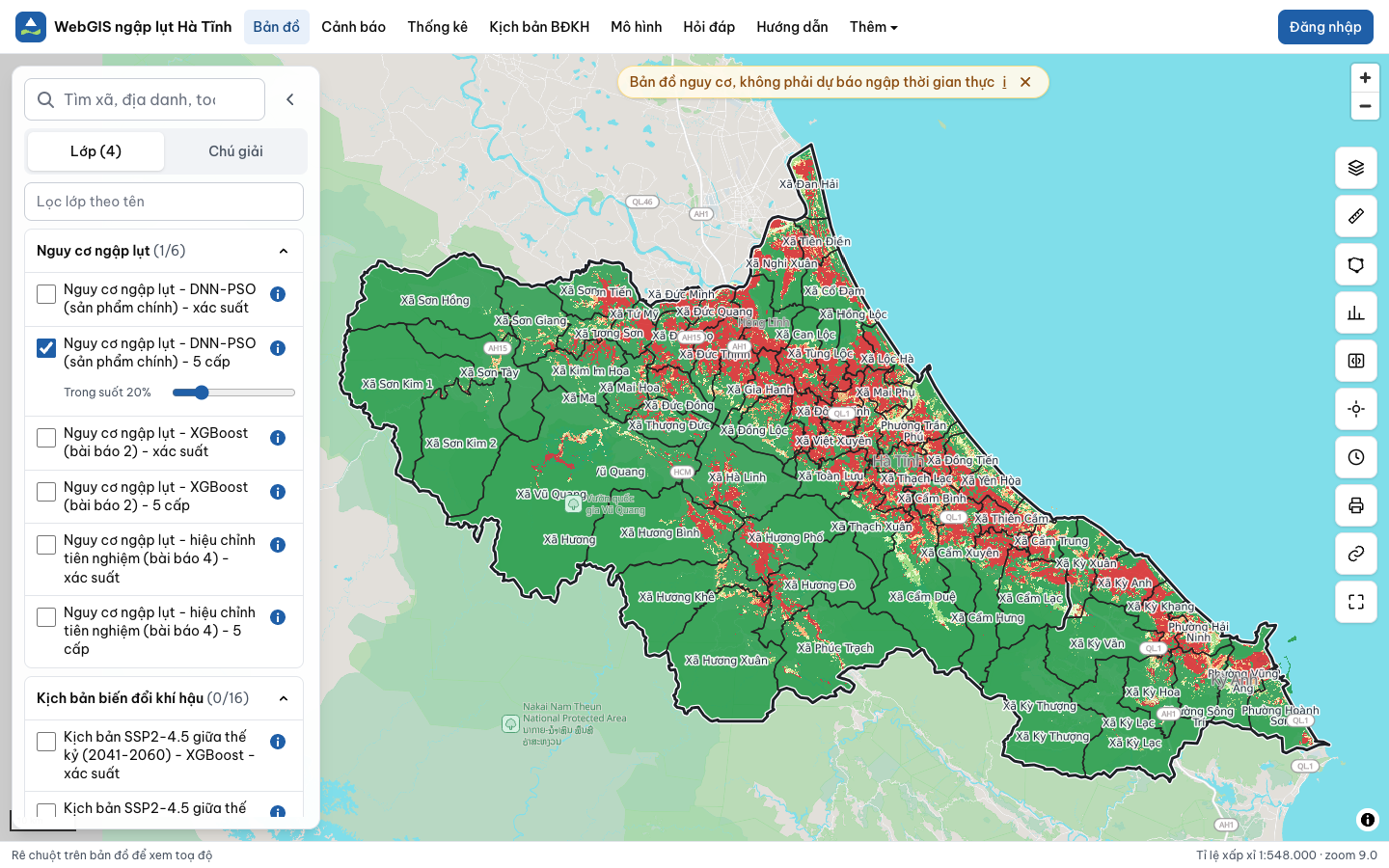This screenshot has height=868, width=1389.
Task: Open the Thêm dropdown menu
Action: pyautogui.click(x=873, y=27)
